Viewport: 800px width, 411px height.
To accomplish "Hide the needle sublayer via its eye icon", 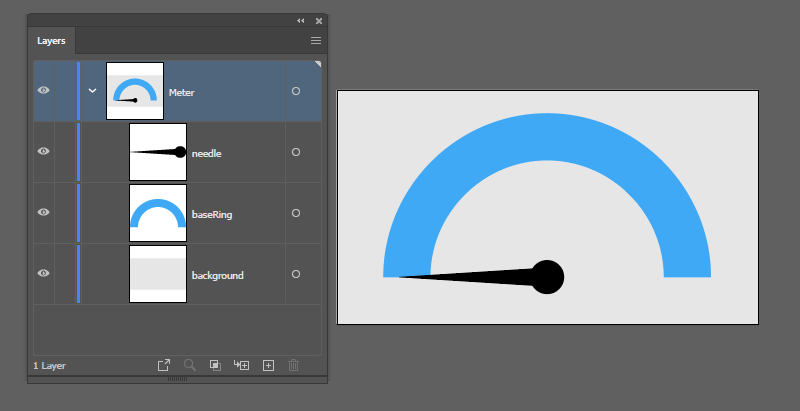I will tap(44, 151).
